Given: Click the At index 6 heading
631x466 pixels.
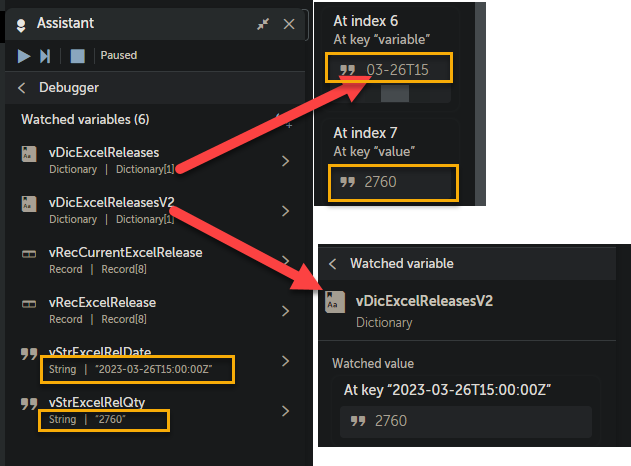Looking at the screenshot, I should tap(365, 21).
